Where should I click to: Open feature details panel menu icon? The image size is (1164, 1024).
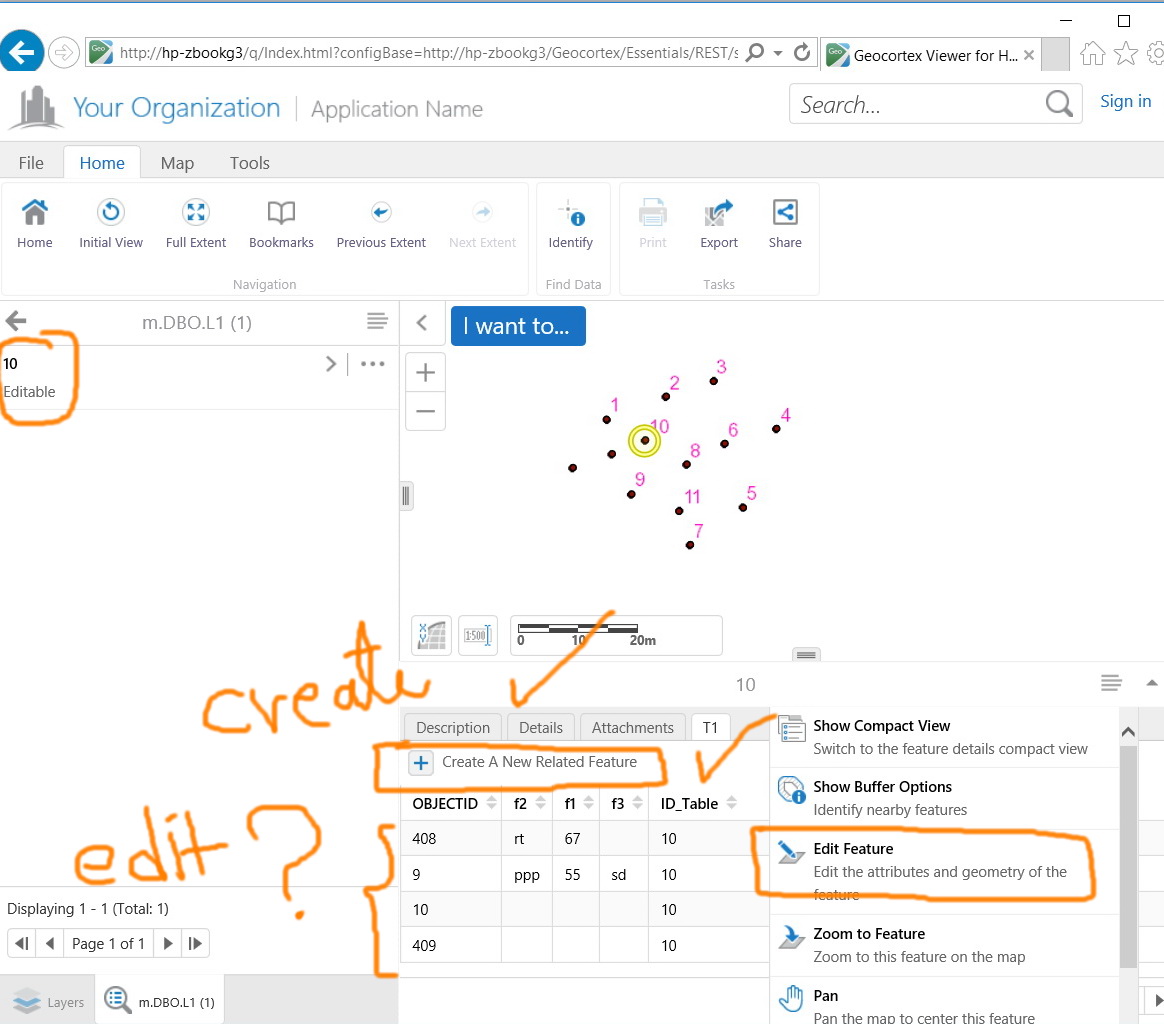tap(1111, 682)
